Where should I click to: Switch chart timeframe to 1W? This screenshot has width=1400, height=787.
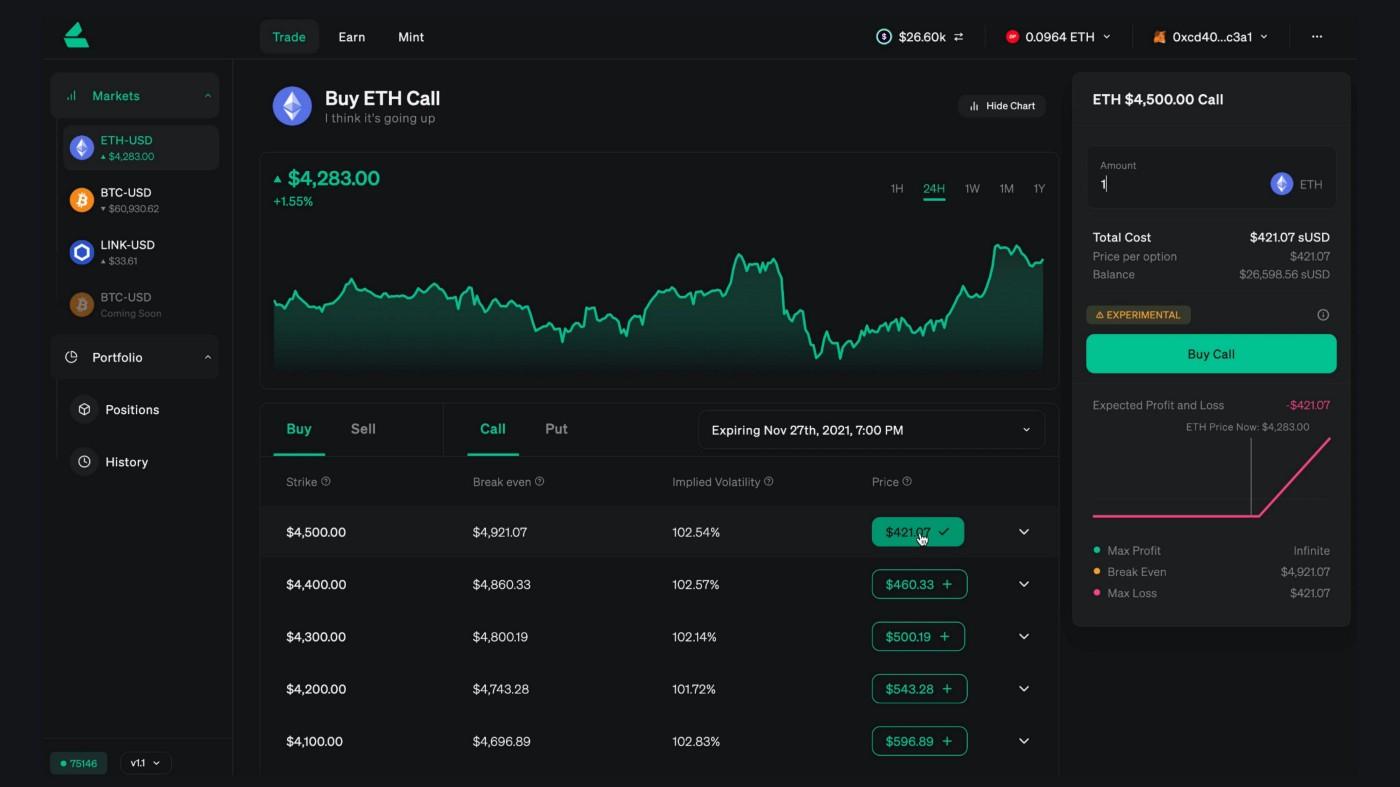[970, 188]
